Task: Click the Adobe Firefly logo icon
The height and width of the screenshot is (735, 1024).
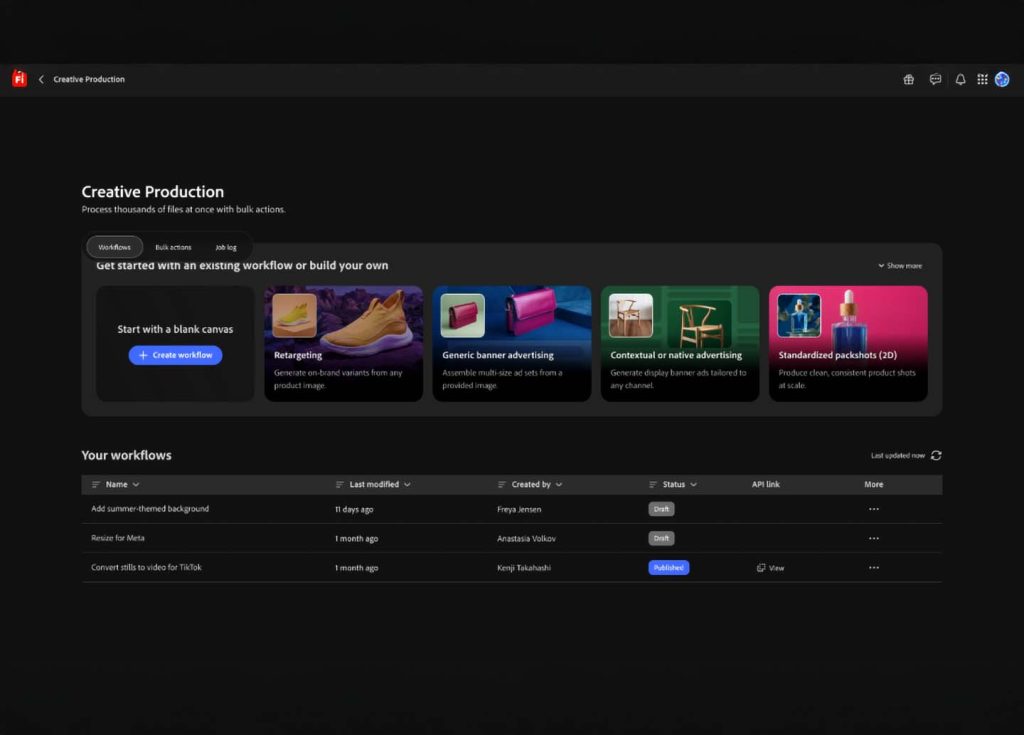Action: pos(19,79)
